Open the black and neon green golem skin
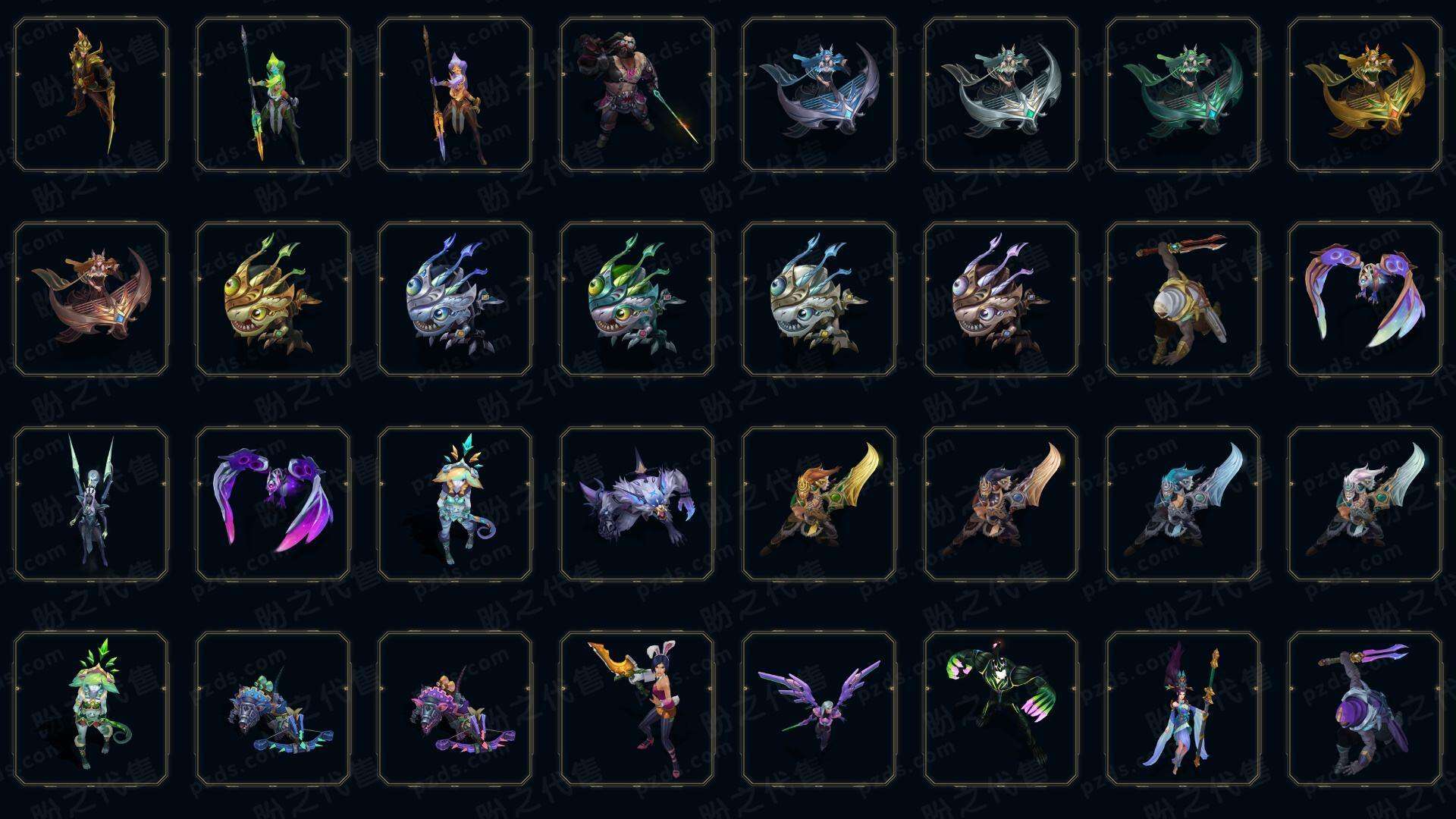The height and width of the screenshot is (819, 1456). 1001,709
